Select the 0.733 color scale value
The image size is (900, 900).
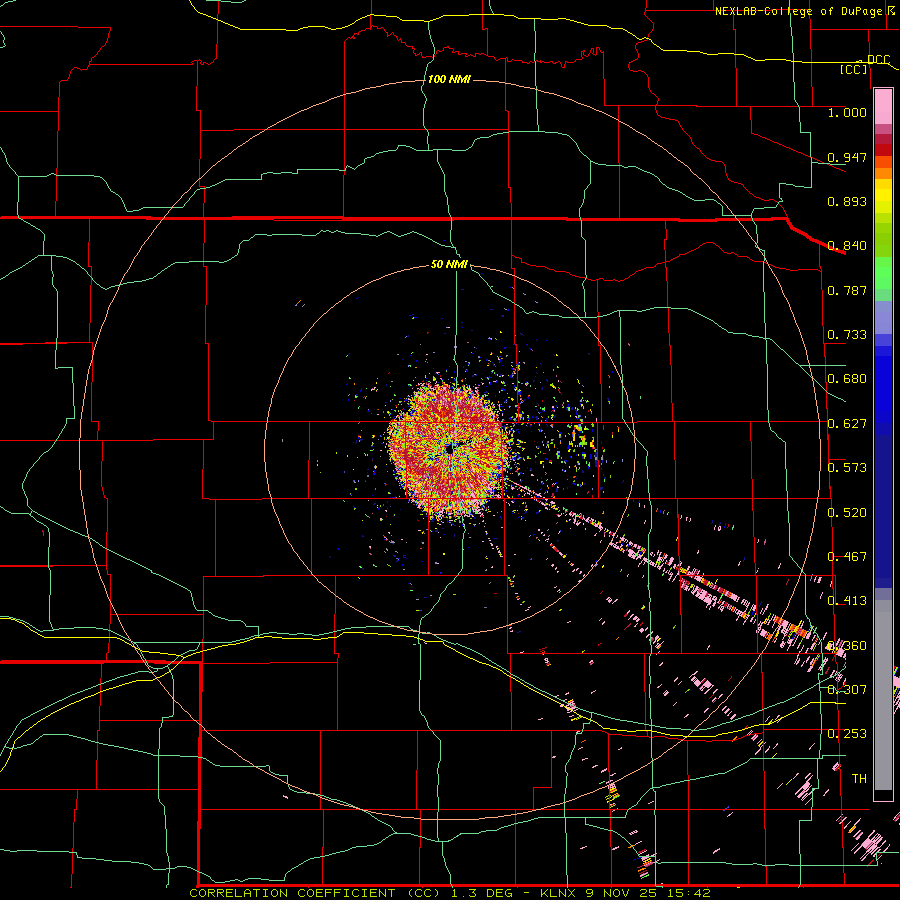click(x=847, y=335)
